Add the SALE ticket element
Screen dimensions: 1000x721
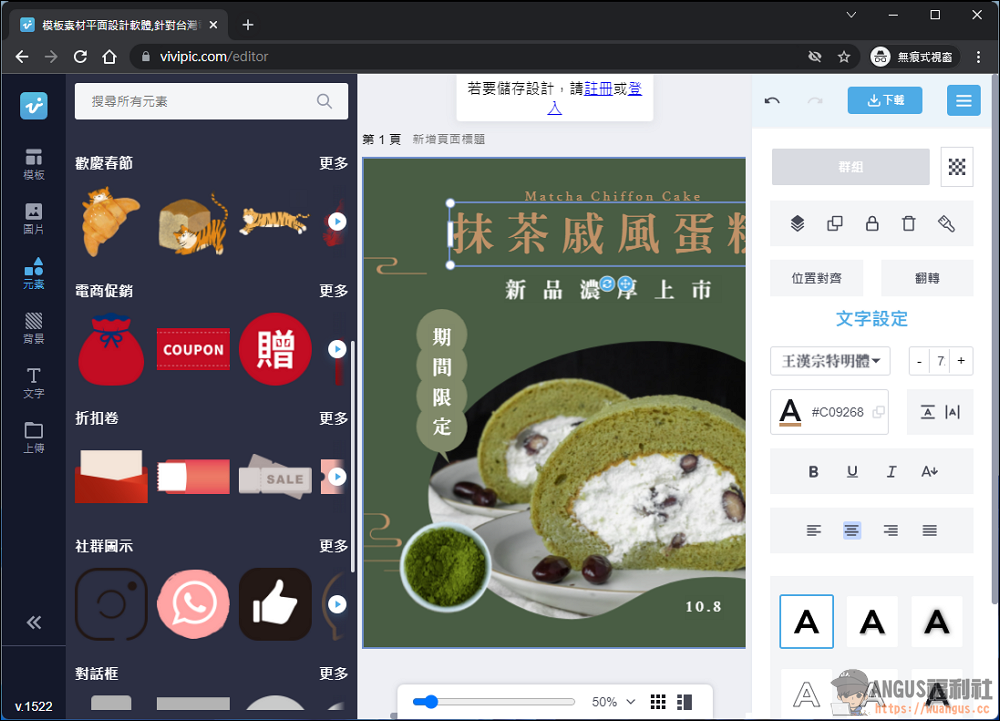(276, 476)
